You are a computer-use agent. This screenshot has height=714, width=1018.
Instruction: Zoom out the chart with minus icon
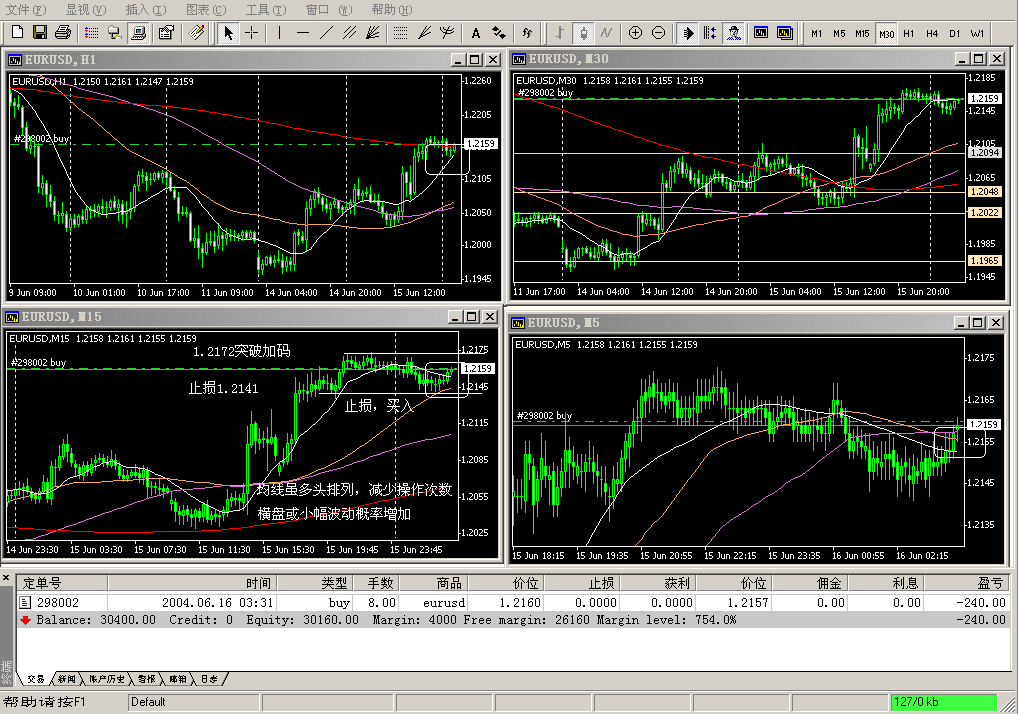click(658, 33)
